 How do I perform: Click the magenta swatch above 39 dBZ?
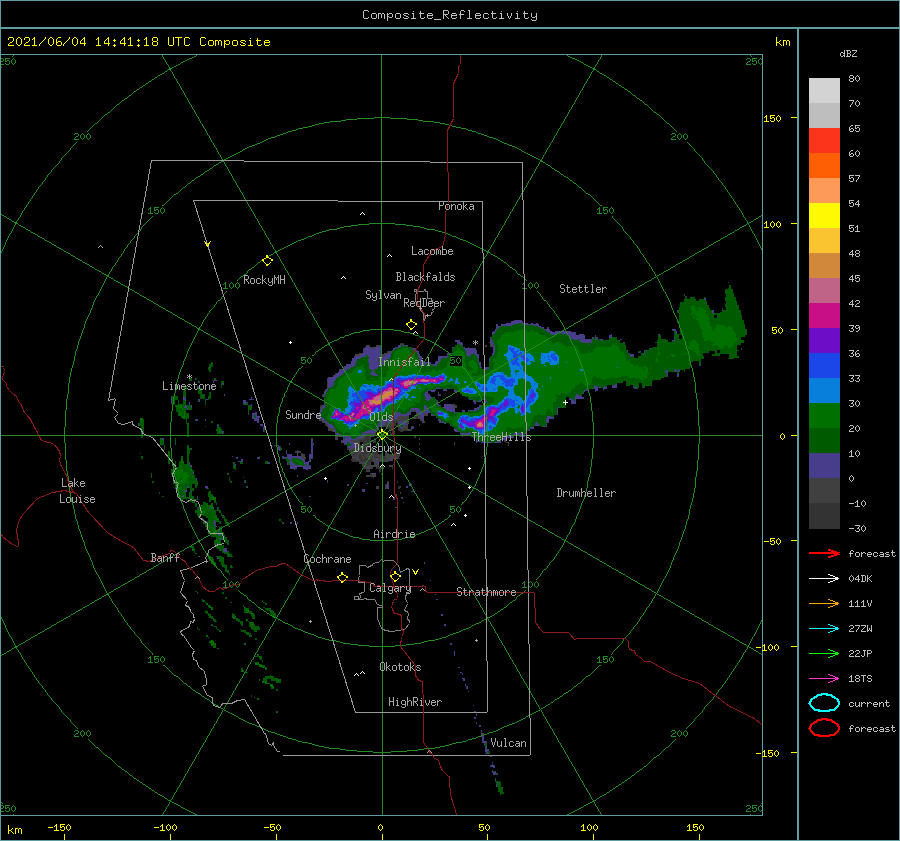824,315
